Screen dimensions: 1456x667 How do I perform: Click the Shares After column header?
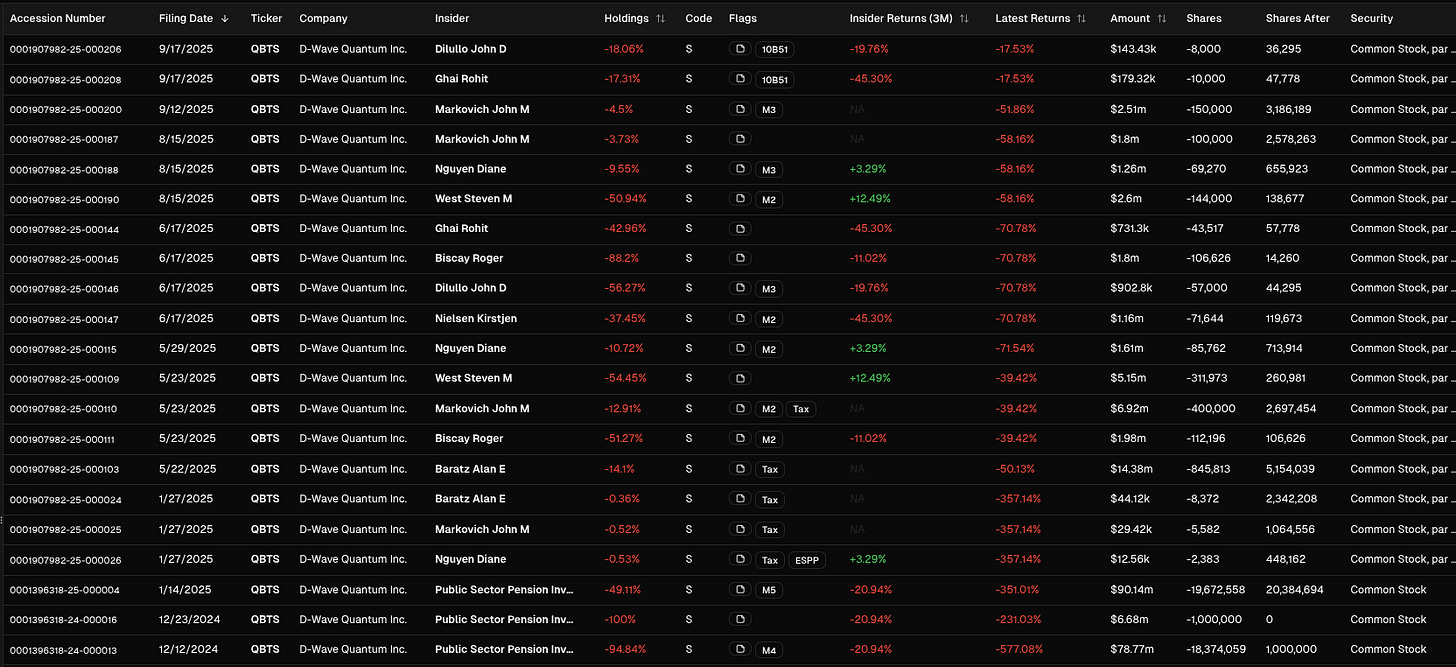[x=1297, y=19]
